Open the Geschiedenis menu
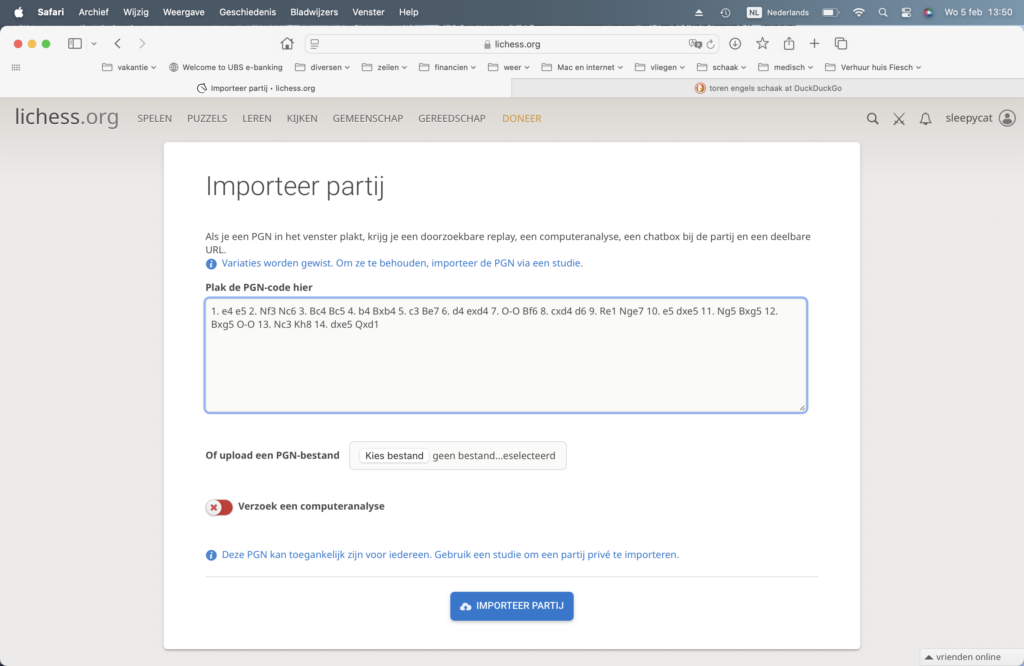This screenshot has height=666, width=1024. [x=248, y=12]
